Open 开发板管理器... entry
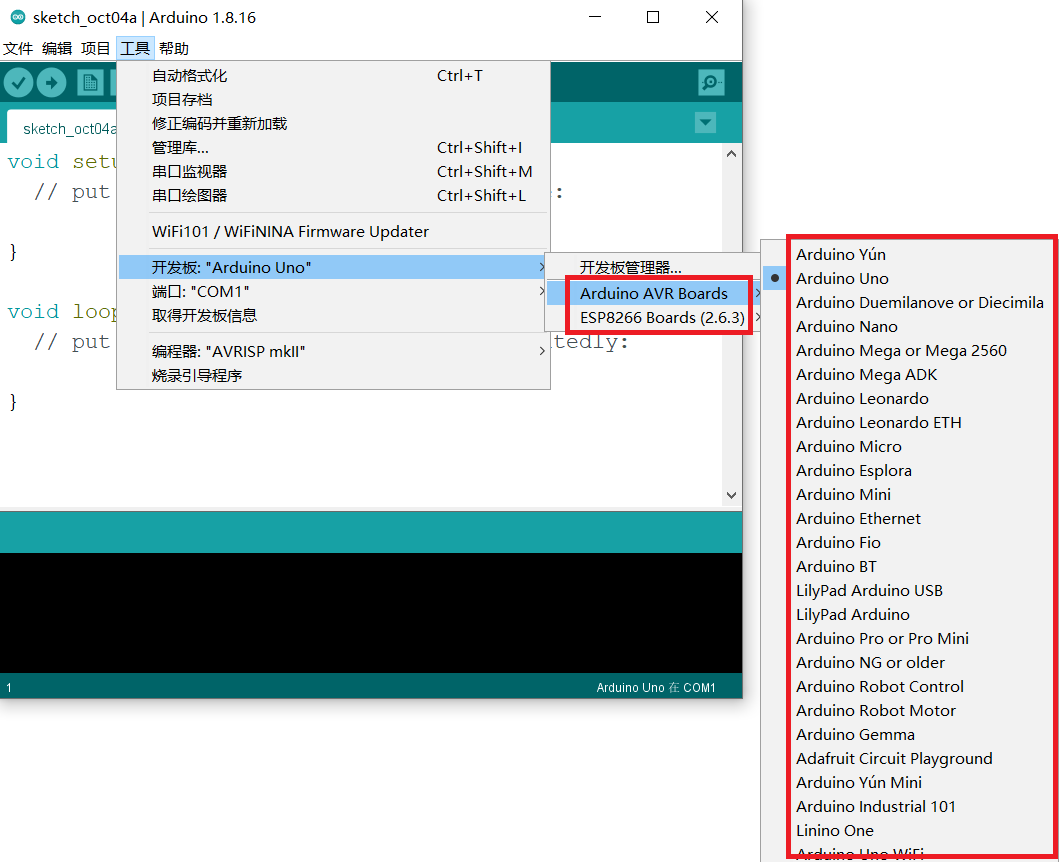The height and width of the screenshot is (862, 1063). click(652, 267)
